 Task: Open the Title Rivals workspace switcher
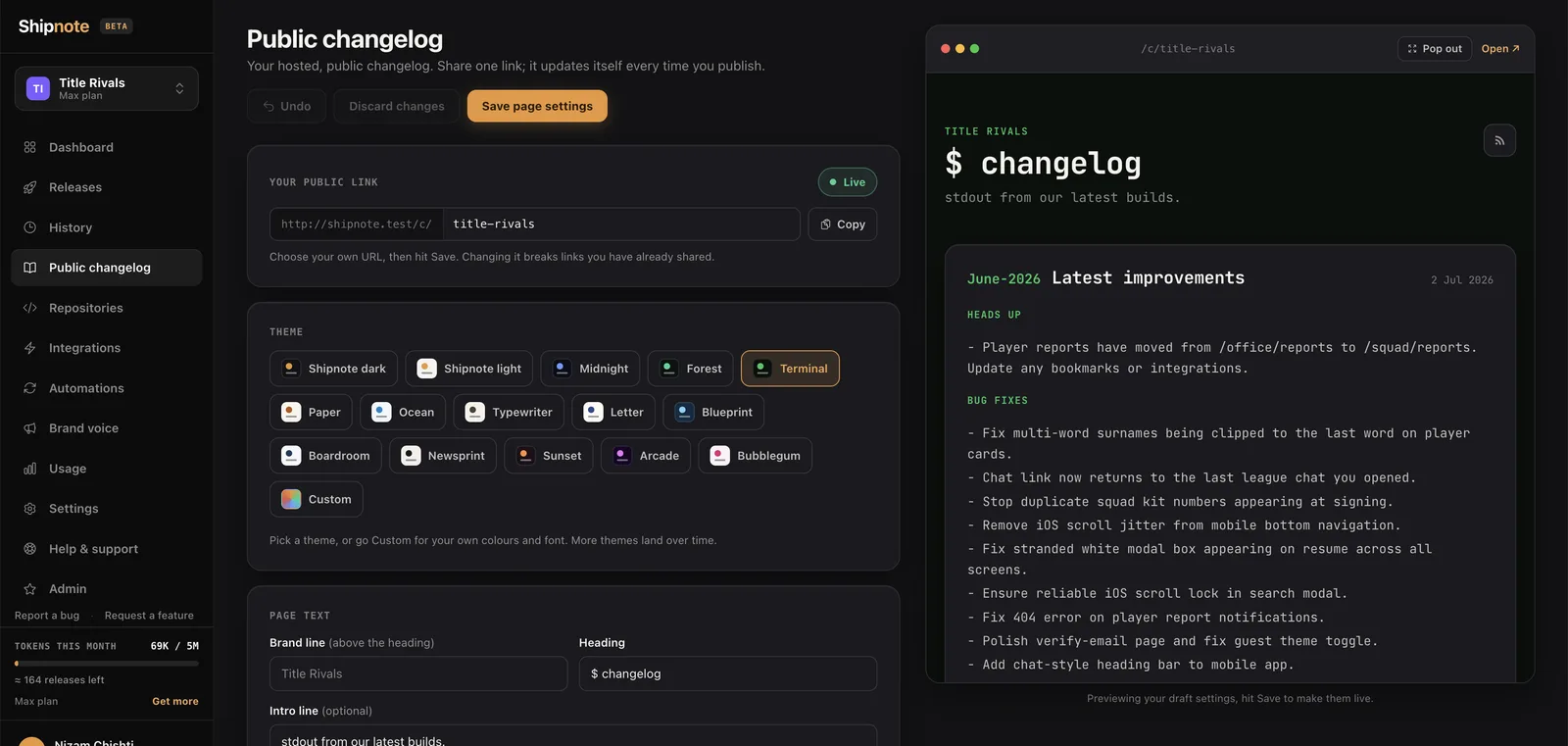[x=106, y=88]
